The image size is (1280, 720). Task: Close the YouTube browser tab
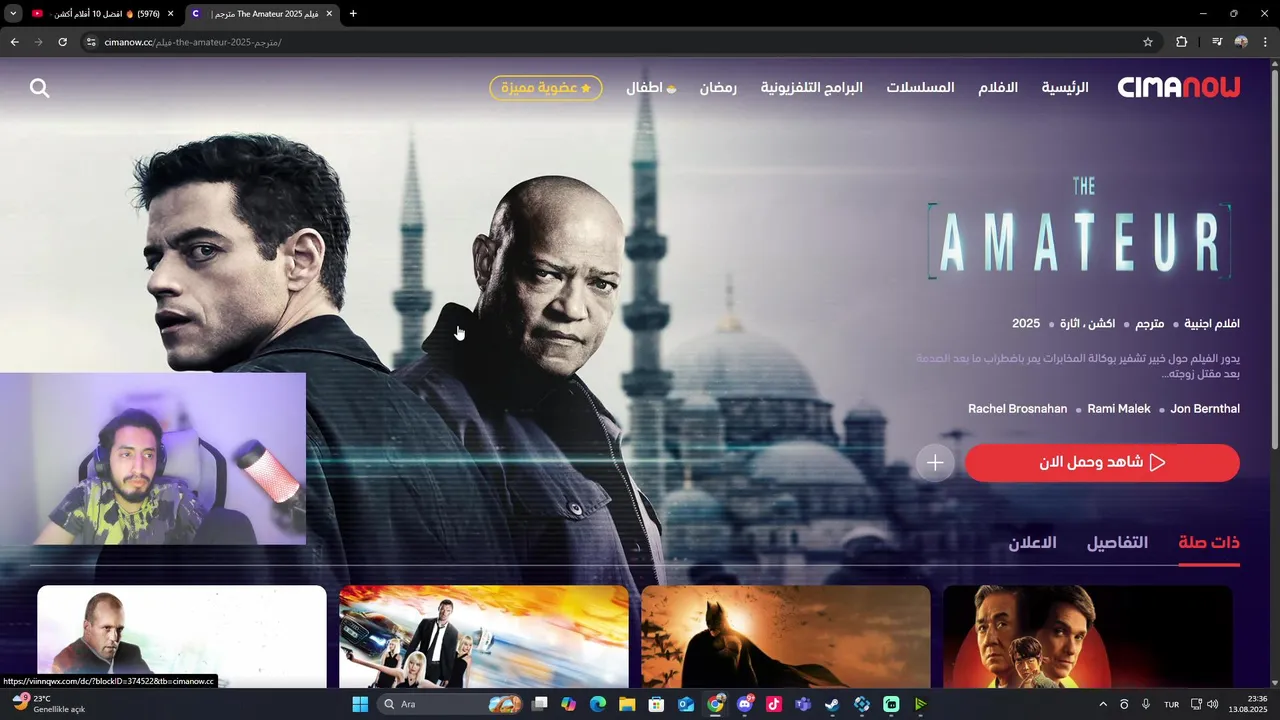click(170, 14)
